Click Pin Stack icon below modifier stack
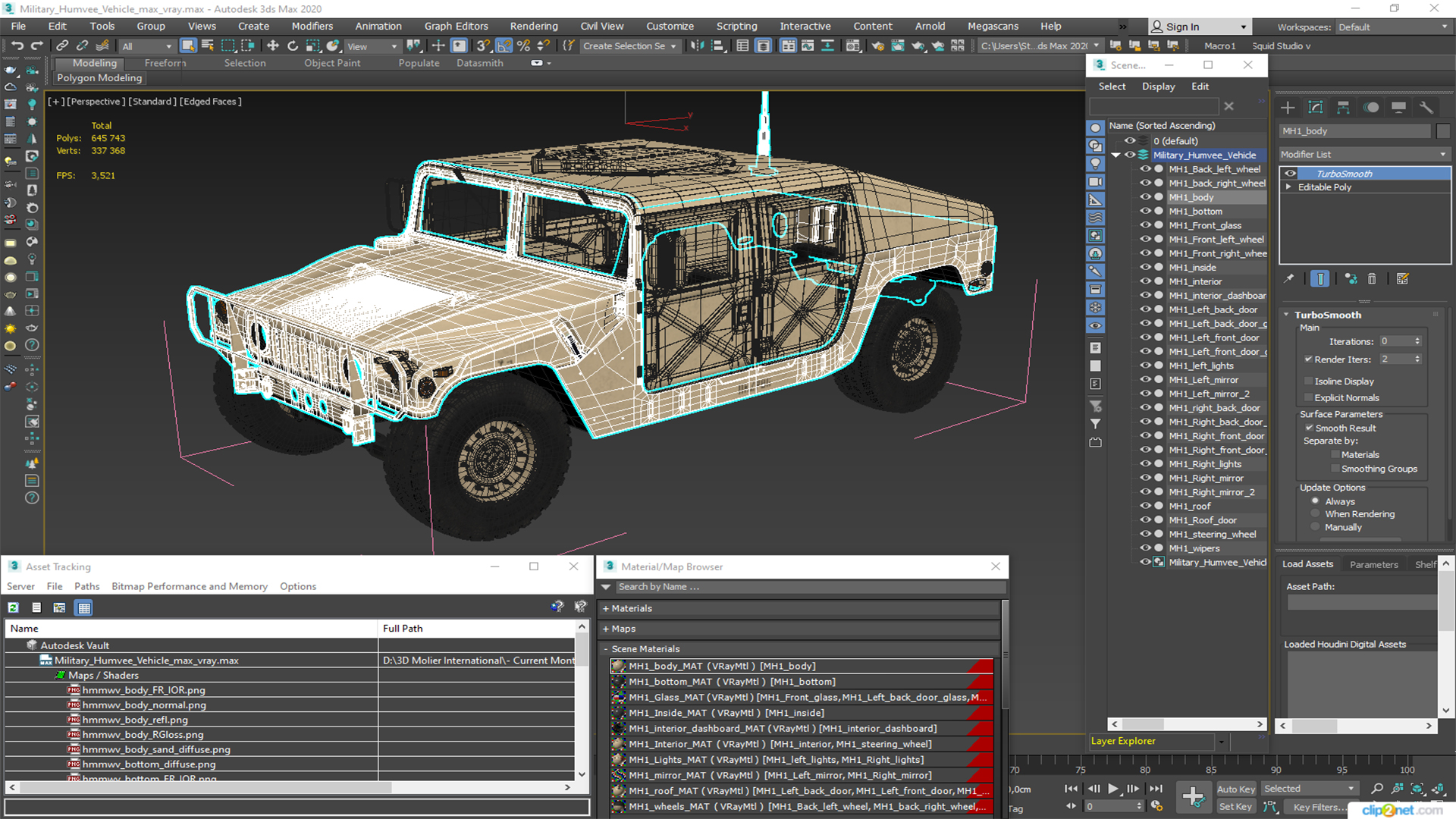The width and height of the screenshot is (1456, 819). (x=1288, y=279)
